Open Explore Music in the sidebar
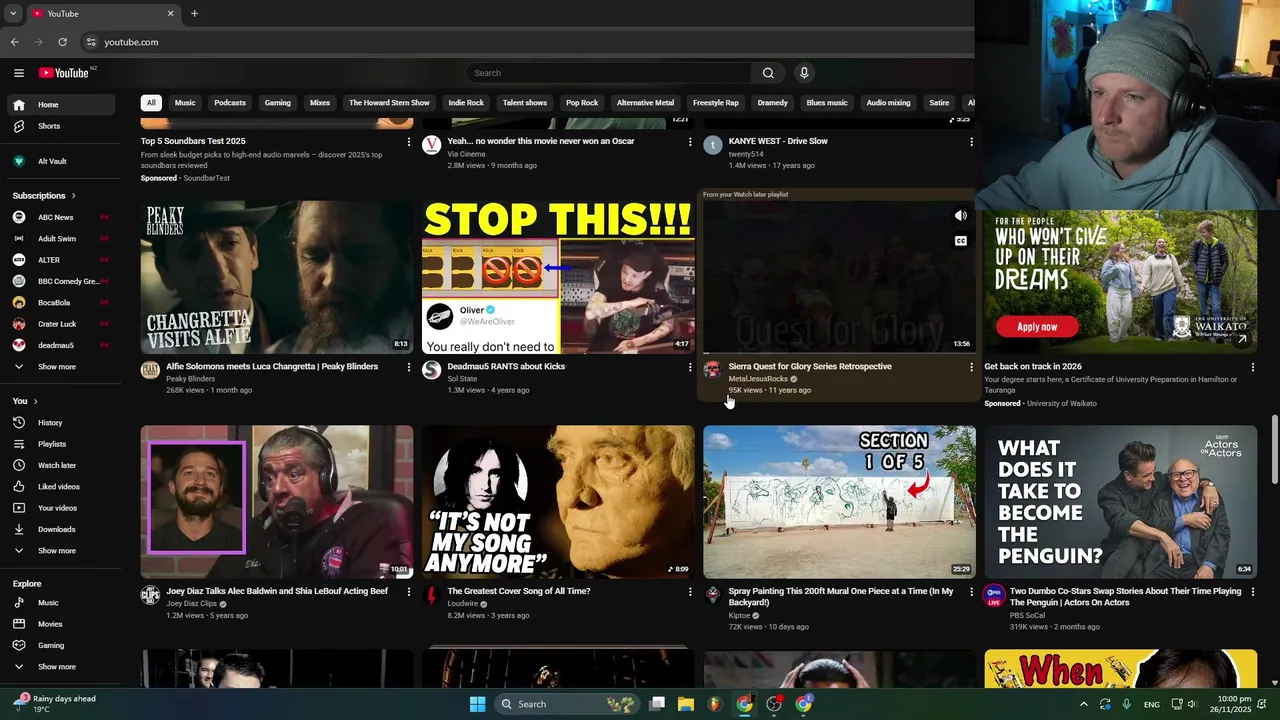Viewport: 1280px width, 720px height. pos(60,603)
